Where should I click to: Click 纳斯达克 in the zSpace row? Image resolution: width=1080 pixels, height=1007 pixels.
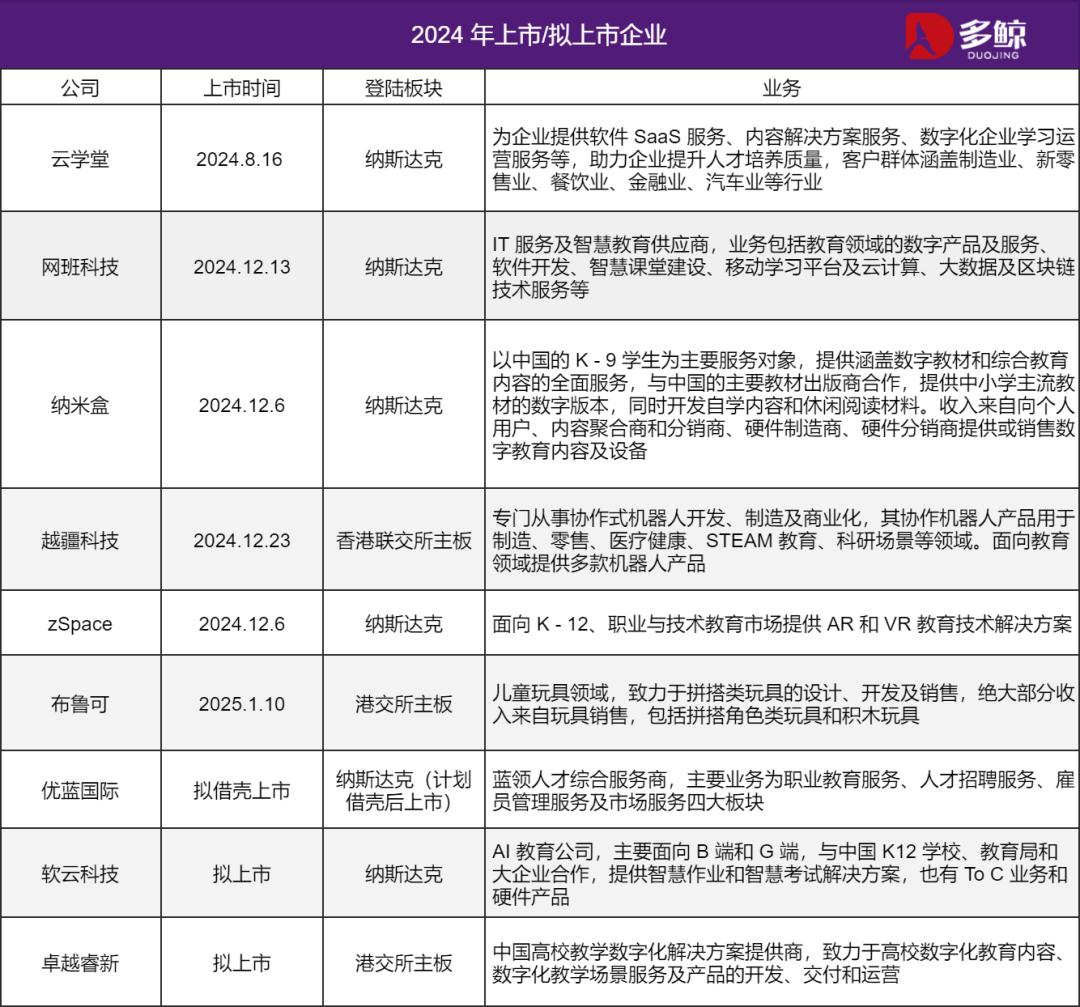click(404, 623)
